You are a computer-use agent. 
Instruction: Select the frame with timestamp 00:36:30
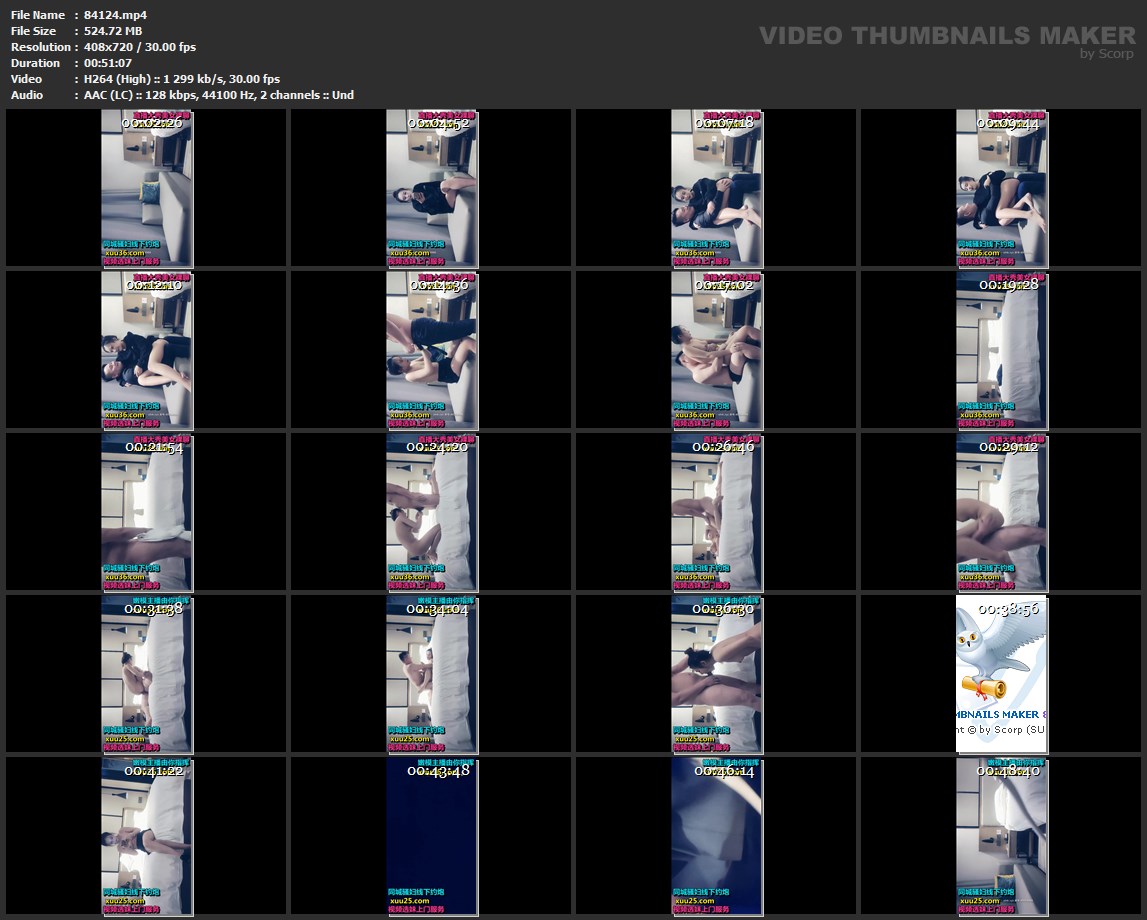(x=716, y=674)
